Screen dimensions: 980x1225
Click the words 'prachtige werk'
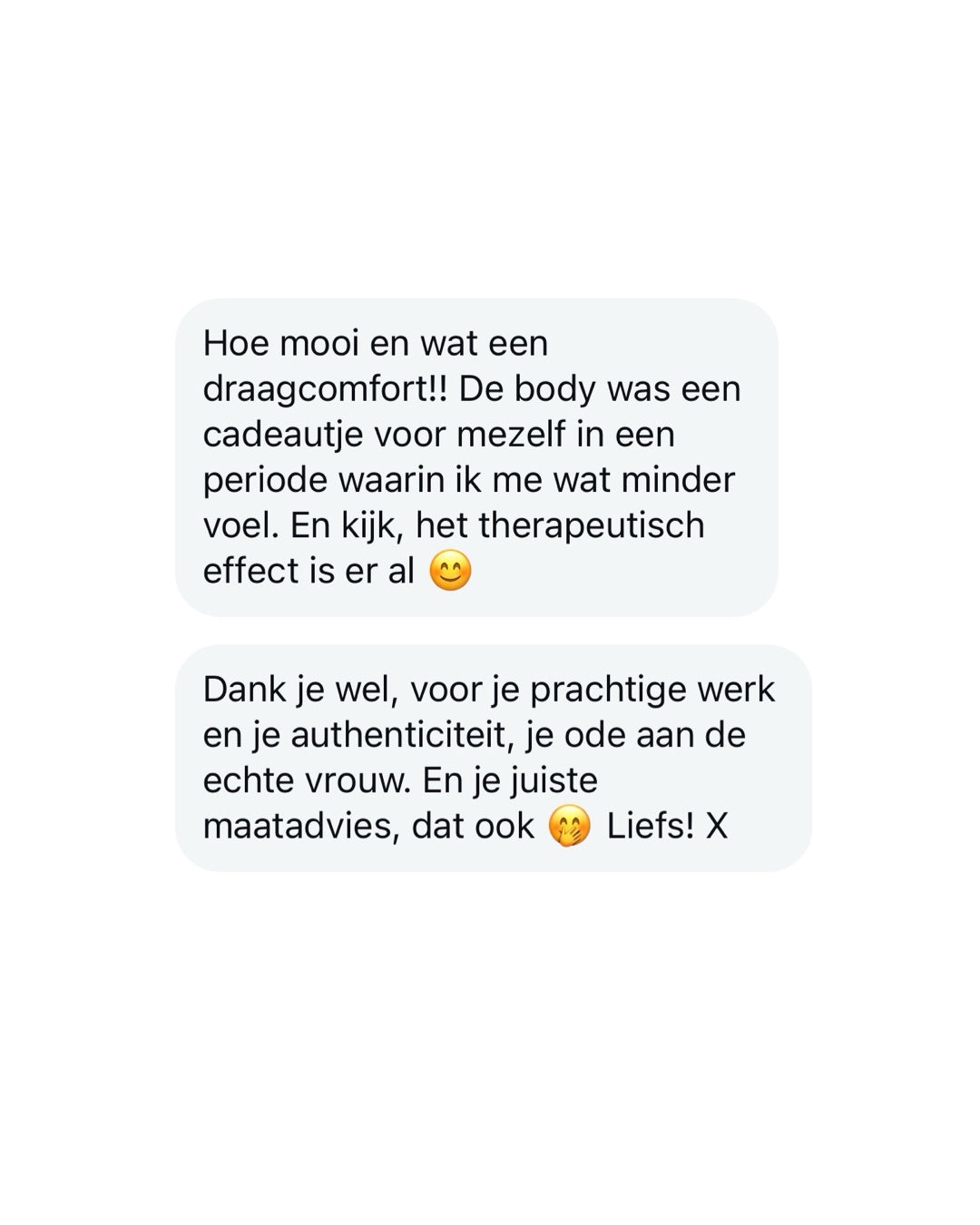(652, 691)
